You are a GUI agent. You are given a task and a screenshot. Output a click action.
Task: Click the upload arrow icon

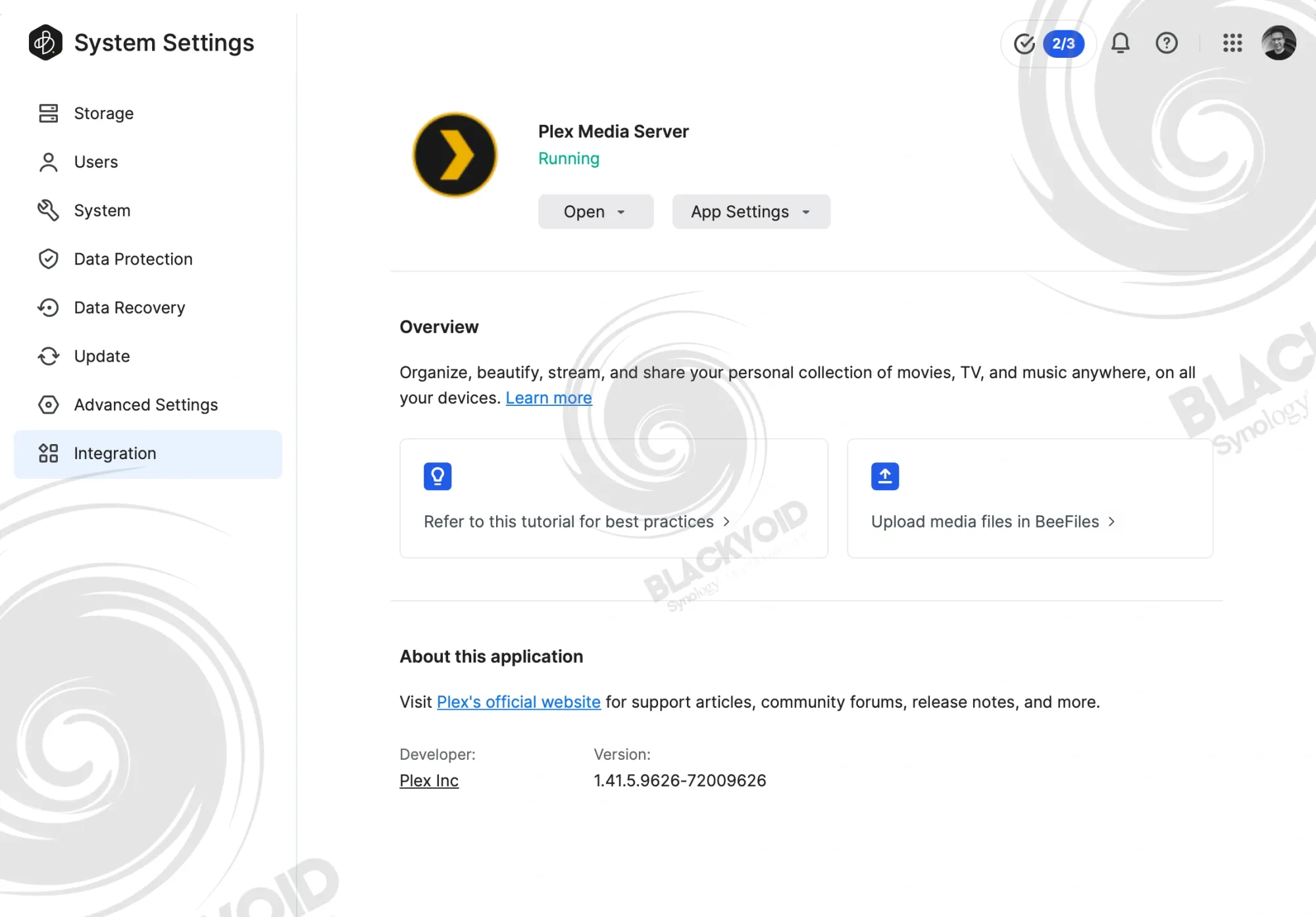(x=885, y=476)
